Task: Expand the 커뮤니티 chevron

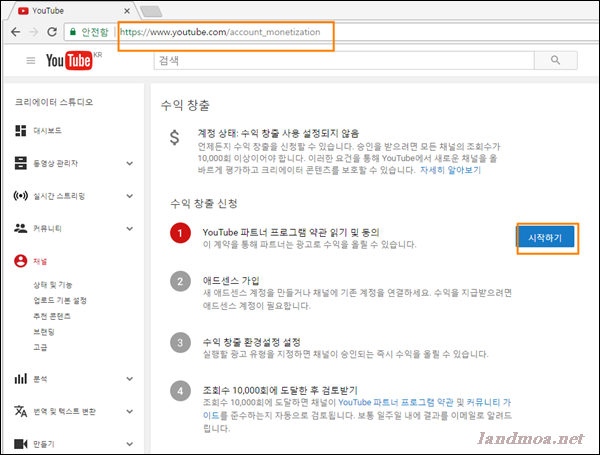Action: coord(130,229)
